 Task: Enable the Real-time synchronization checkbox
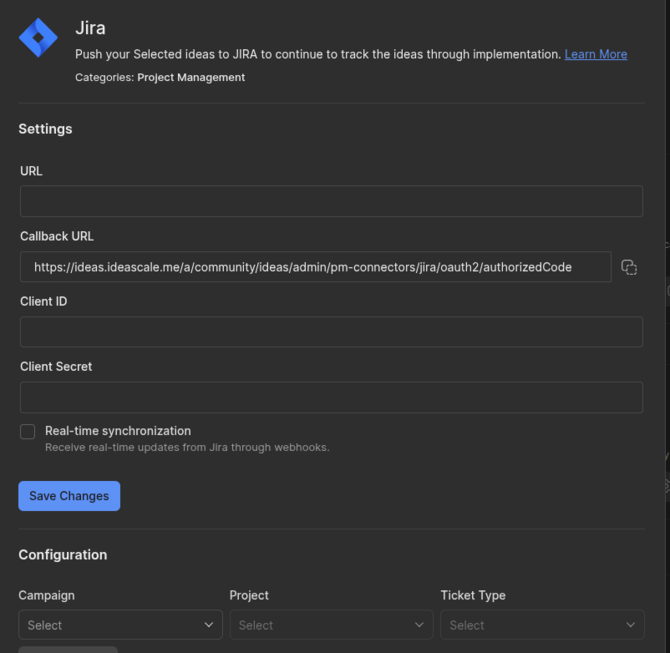pos(28,432)
